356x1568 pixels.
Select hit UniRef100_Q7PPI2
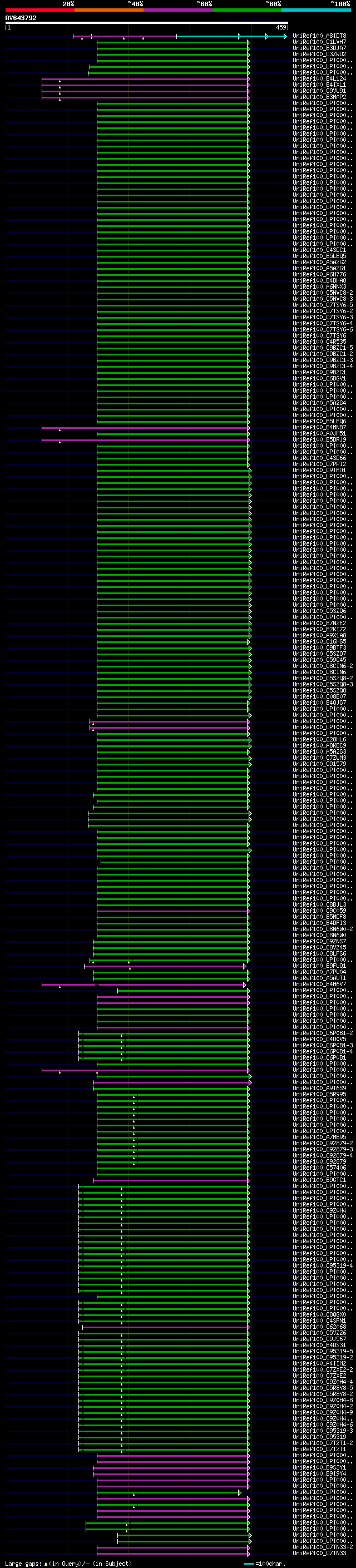[x=319, y=464]
